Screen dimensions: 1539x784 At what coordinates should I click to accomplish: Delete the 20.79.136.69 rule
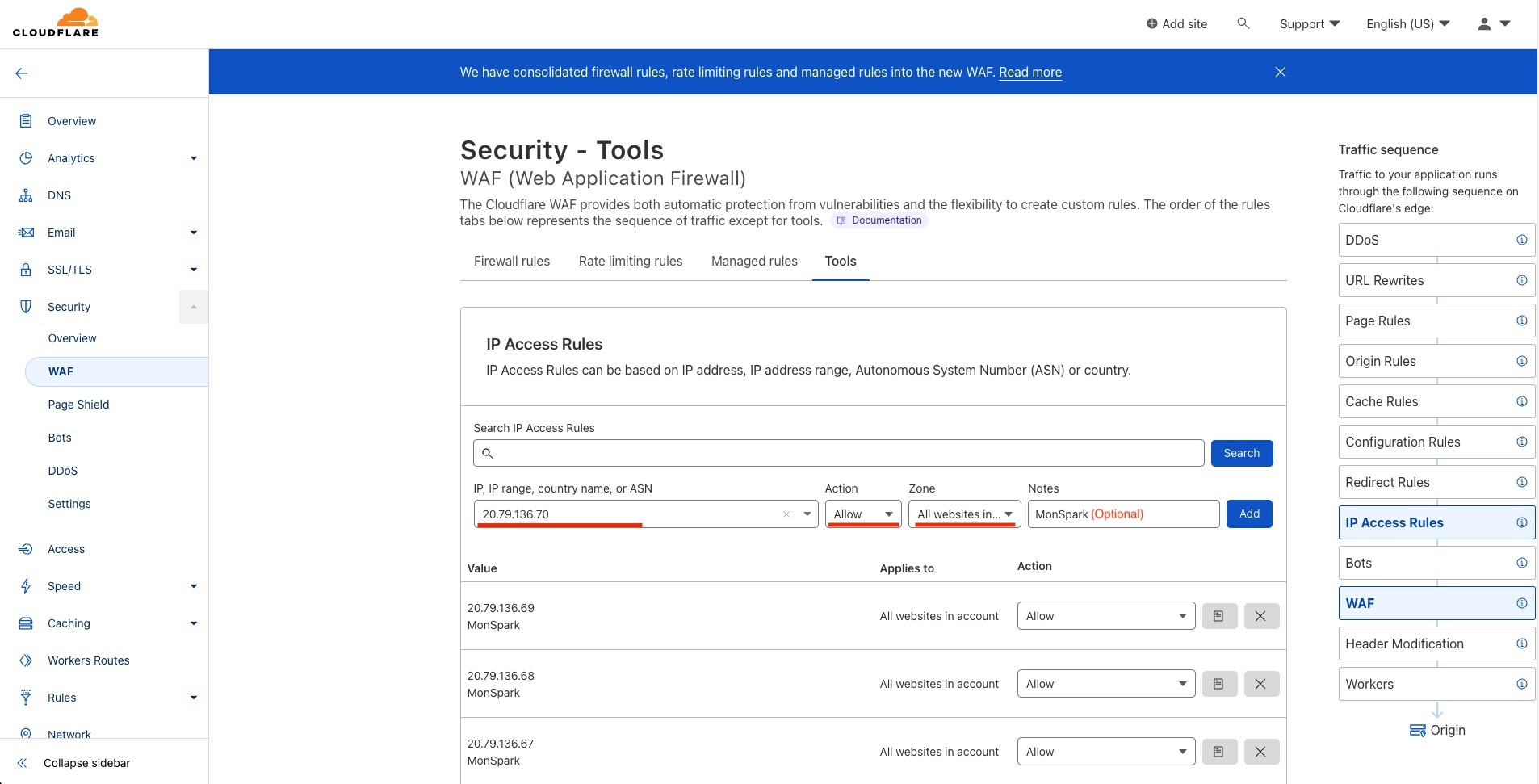pyautogui.click(x=1261, y=616)
